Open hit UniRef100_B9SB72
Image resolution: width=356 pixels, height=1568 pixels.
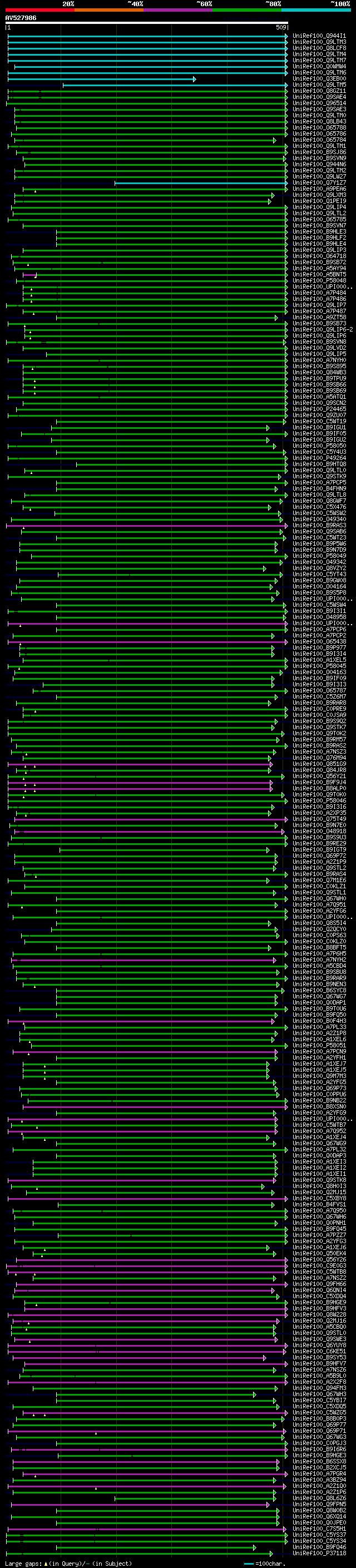point(319,263)
